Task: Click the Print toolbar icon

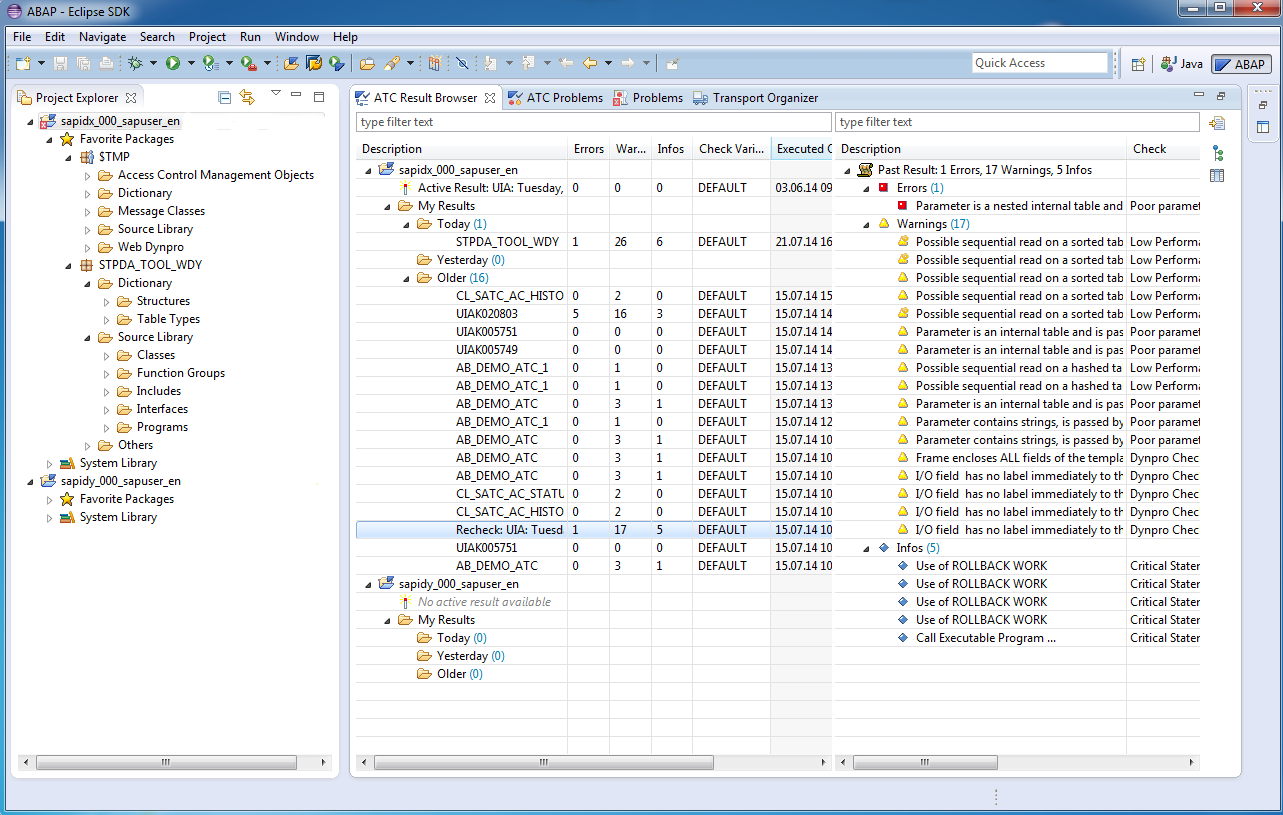Action: 106,63
